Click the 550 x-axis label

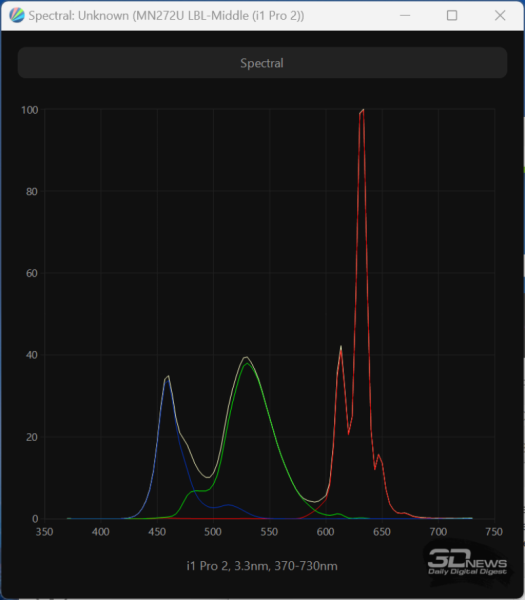point(269,532)
